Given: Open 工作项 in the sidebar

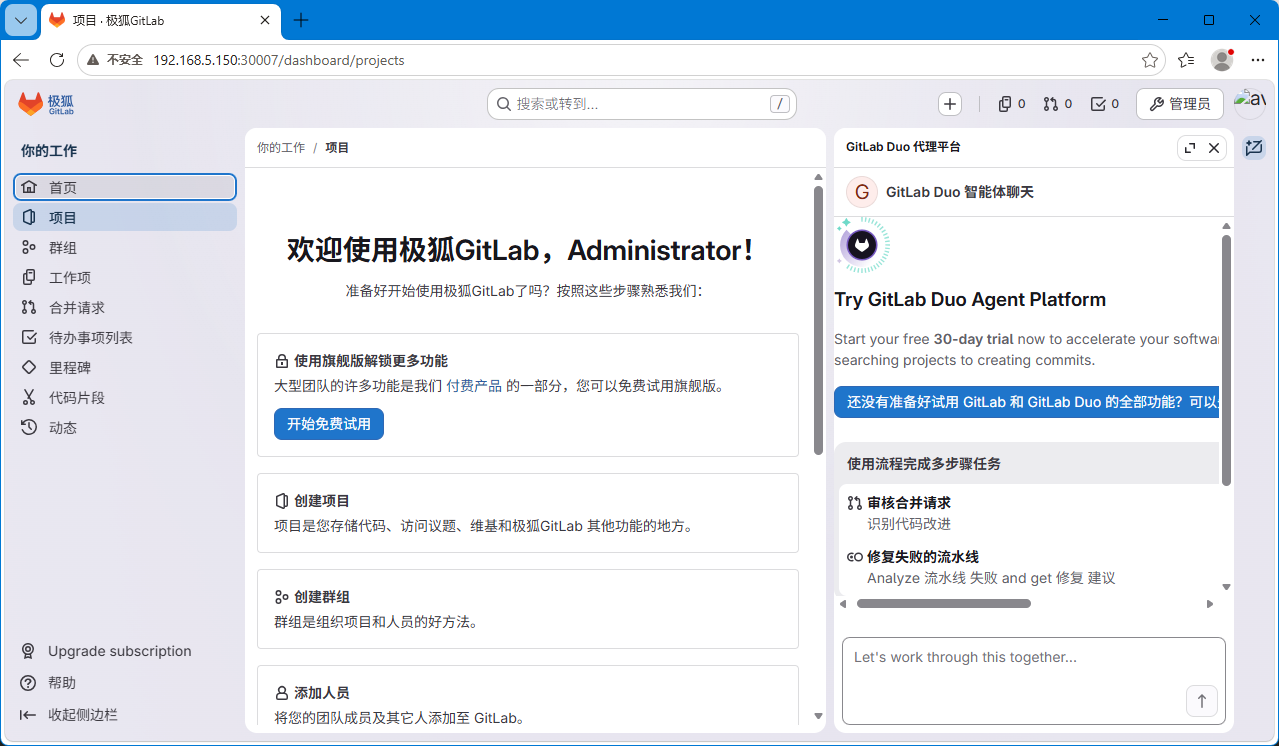Looking at the screenshot, I should pos(125,277).
